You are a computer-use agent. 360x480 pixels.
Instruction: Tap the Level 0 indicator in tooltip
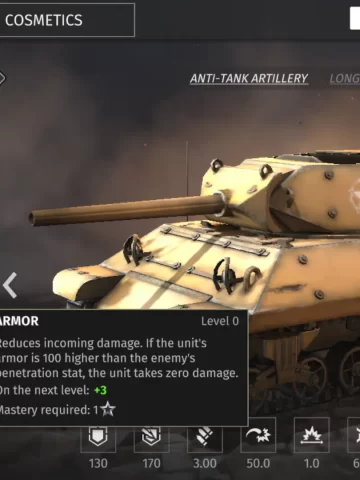point(220,321)
